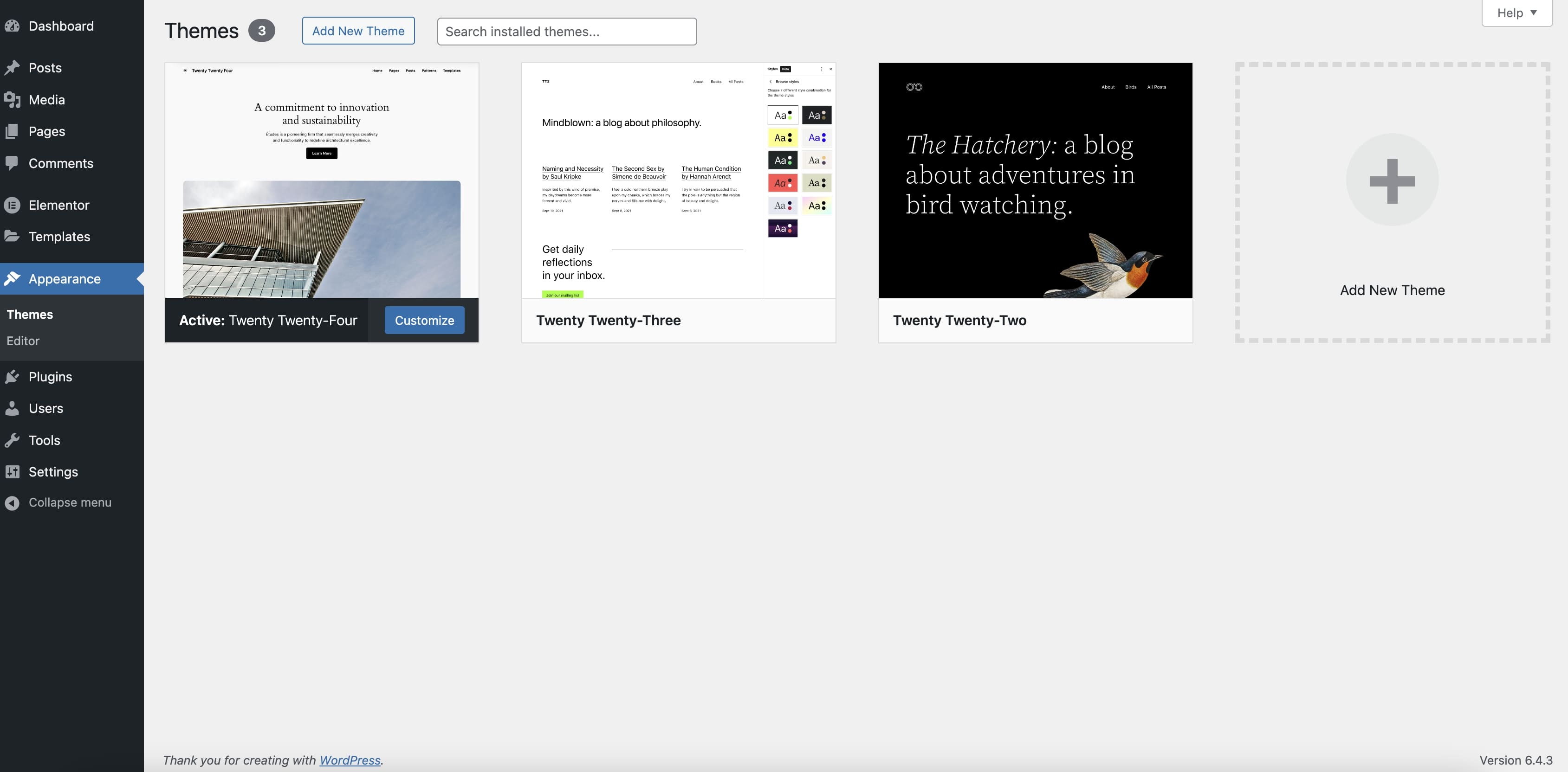Customize the Twenty Twenty-Four theme
Screen dimensions: 1568x772
click(424, 320)
